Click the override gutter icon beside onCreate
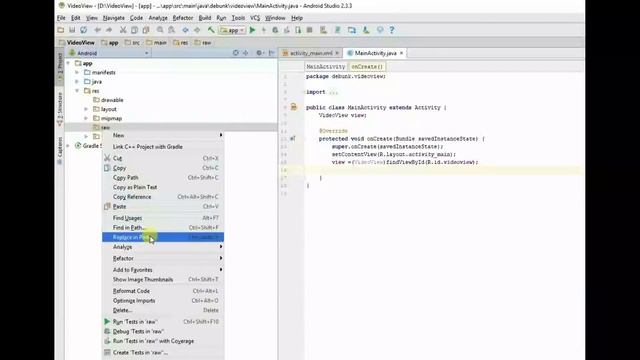 (293, 139)
